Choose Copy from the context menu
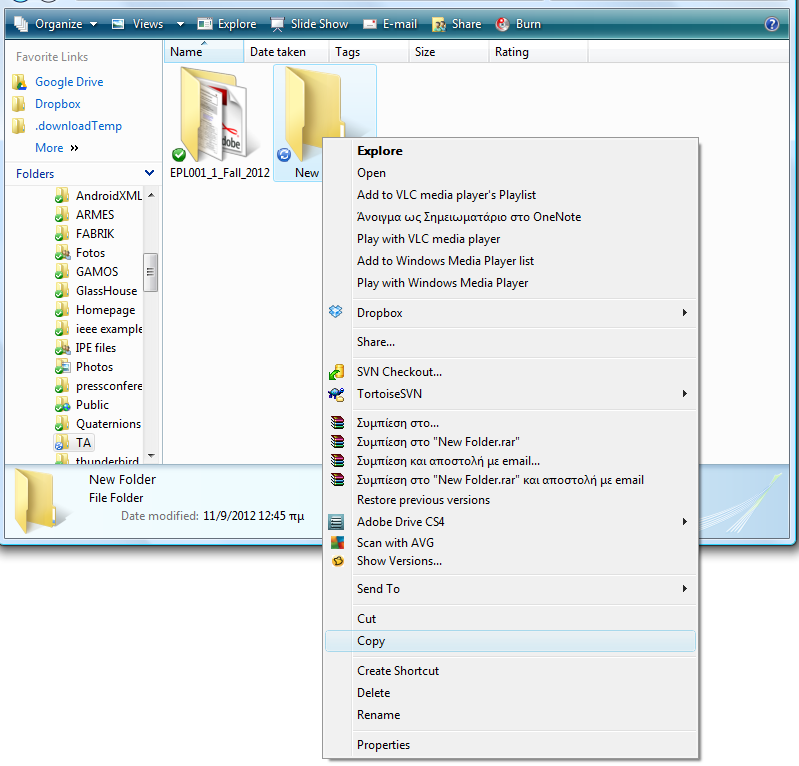Screen dimensions: 799x766 [510, 641]
